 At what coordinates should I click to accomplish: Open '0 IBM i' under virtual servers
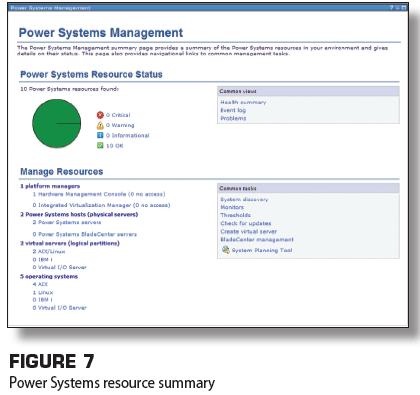click(42, 259)
